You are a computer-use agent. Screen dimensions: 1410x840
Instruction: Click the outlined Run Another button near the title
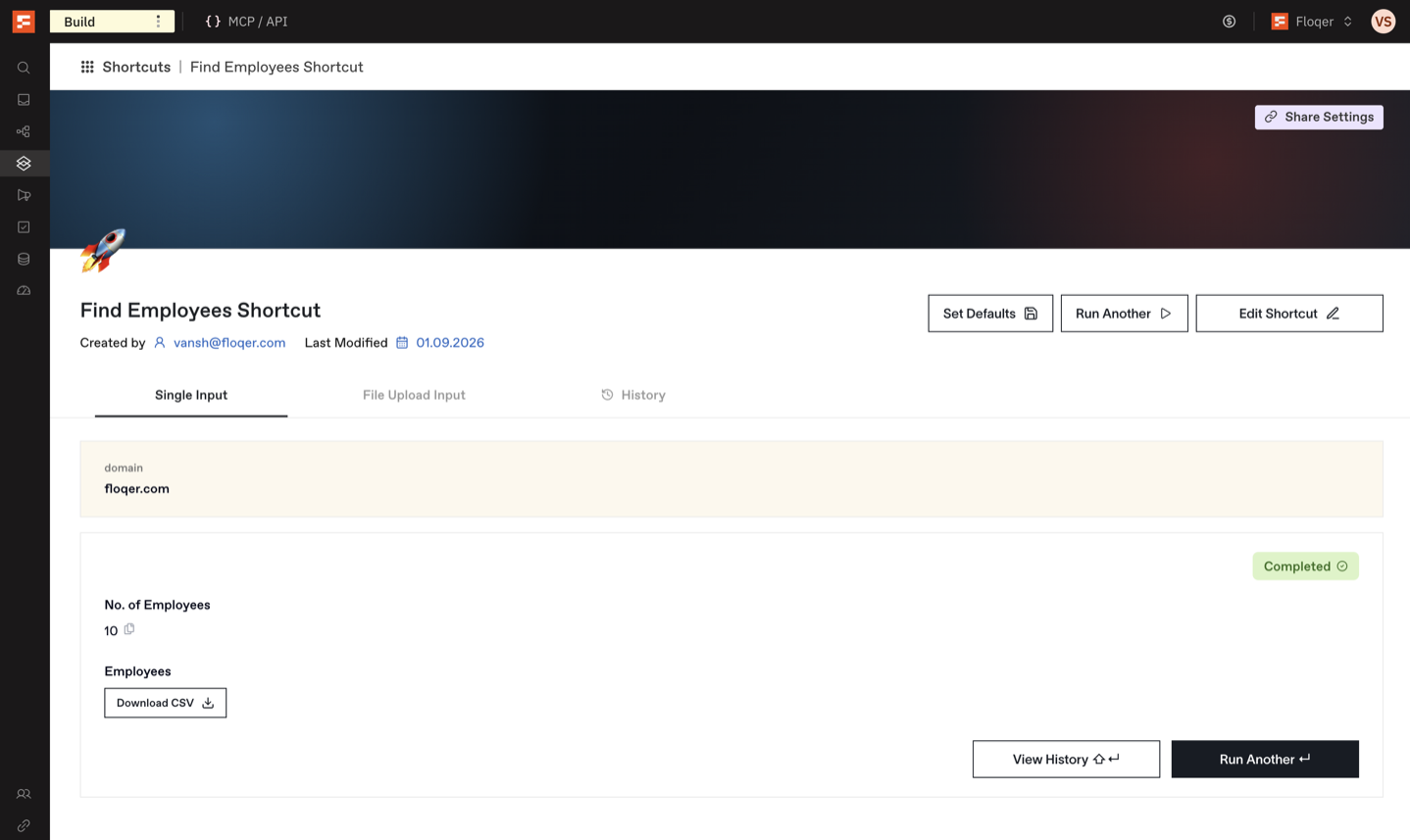tap(1124, 314)
